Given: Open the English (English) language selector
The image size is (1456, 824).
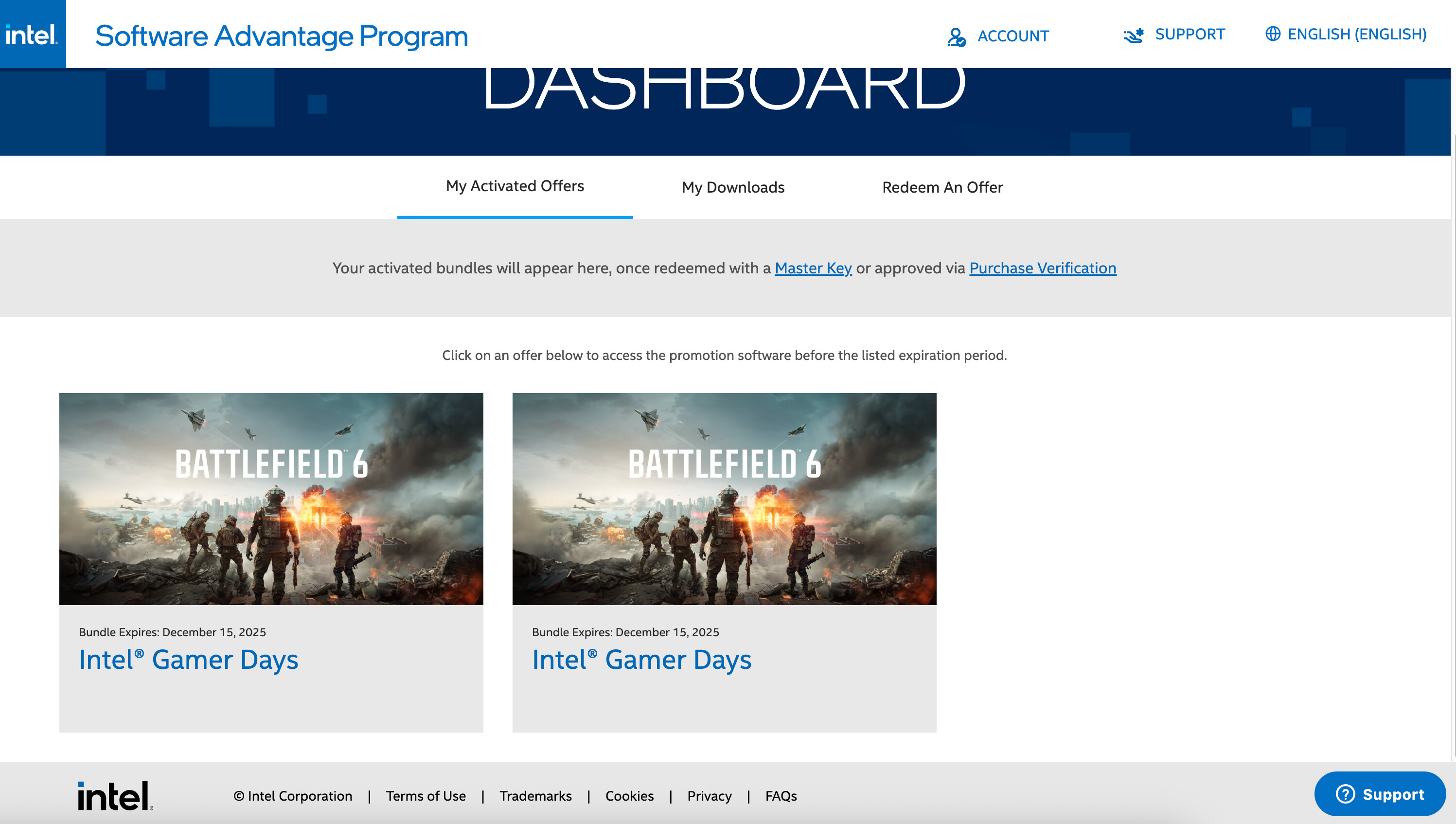Looking at the screenshot, I should click(x=1356, y=35).
